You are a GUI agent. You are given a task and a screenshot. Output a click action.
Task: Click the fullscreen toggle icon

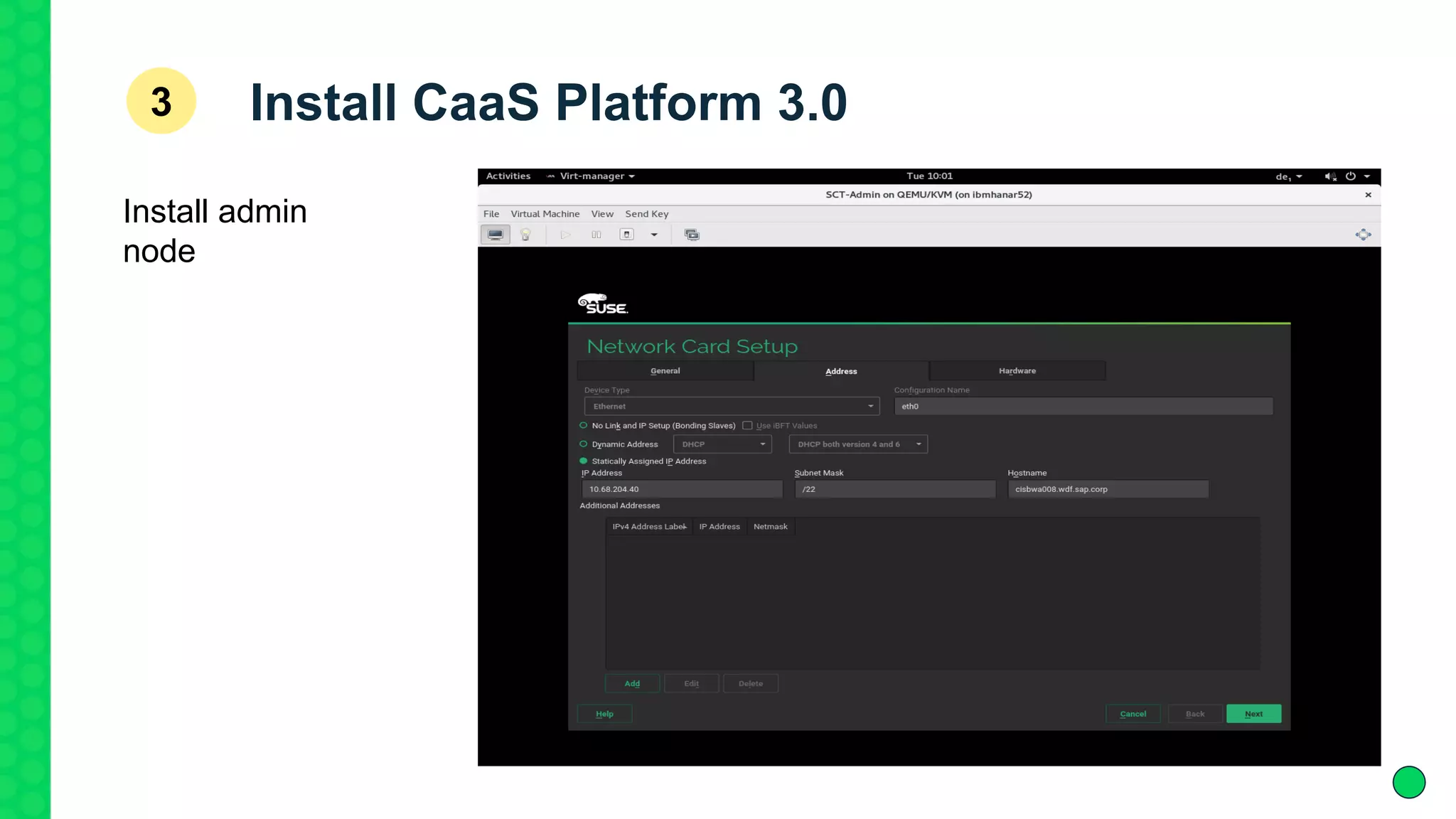click(1362, 235)
